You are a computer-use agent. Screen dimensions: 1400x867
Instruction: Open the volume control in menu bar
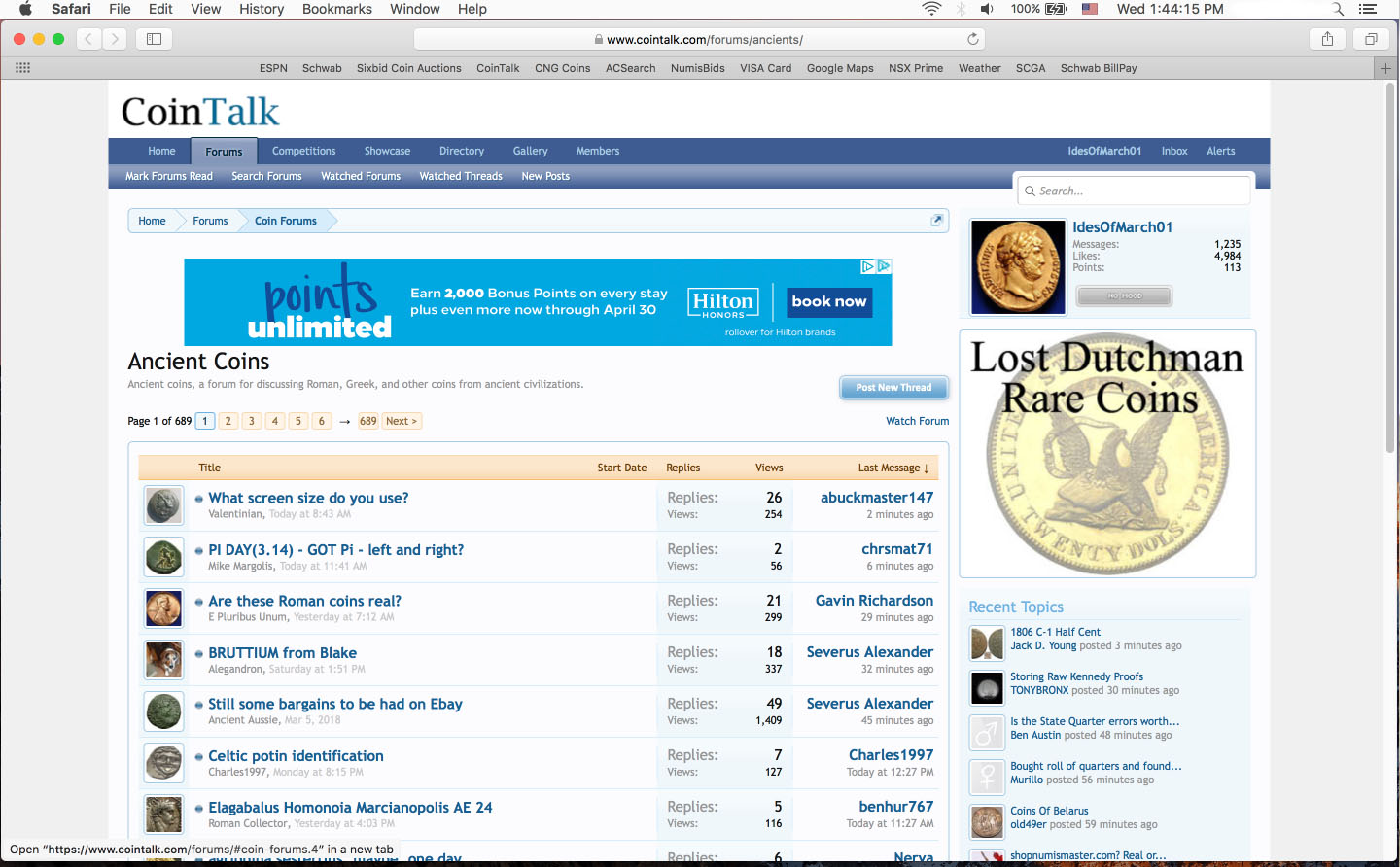[x=987, y=9]
